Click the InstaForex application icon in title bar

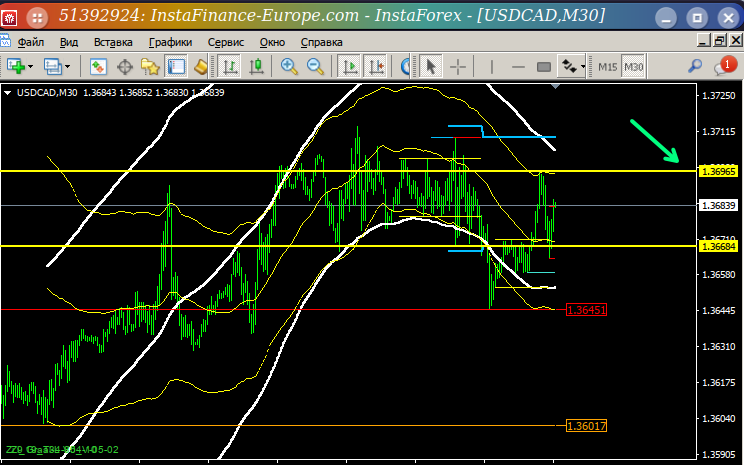pos(9,18)
